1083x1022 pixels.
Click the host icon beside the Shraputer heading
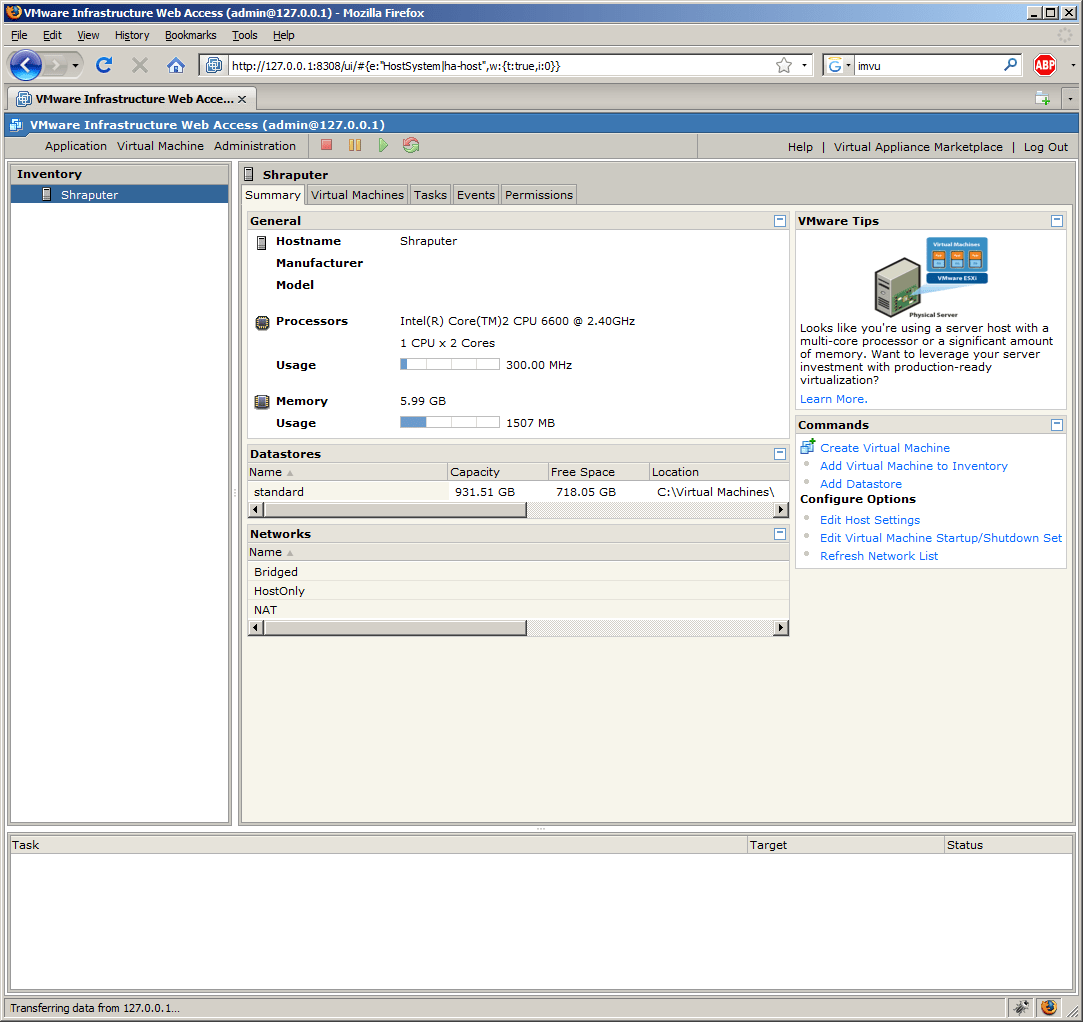[x=249, y=174]
